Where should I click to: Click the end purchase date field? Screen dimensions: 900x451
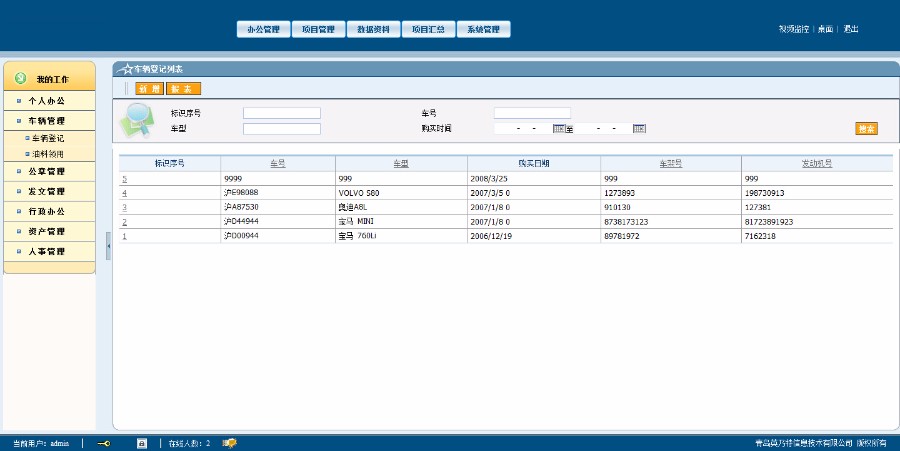tap(603, 129)
